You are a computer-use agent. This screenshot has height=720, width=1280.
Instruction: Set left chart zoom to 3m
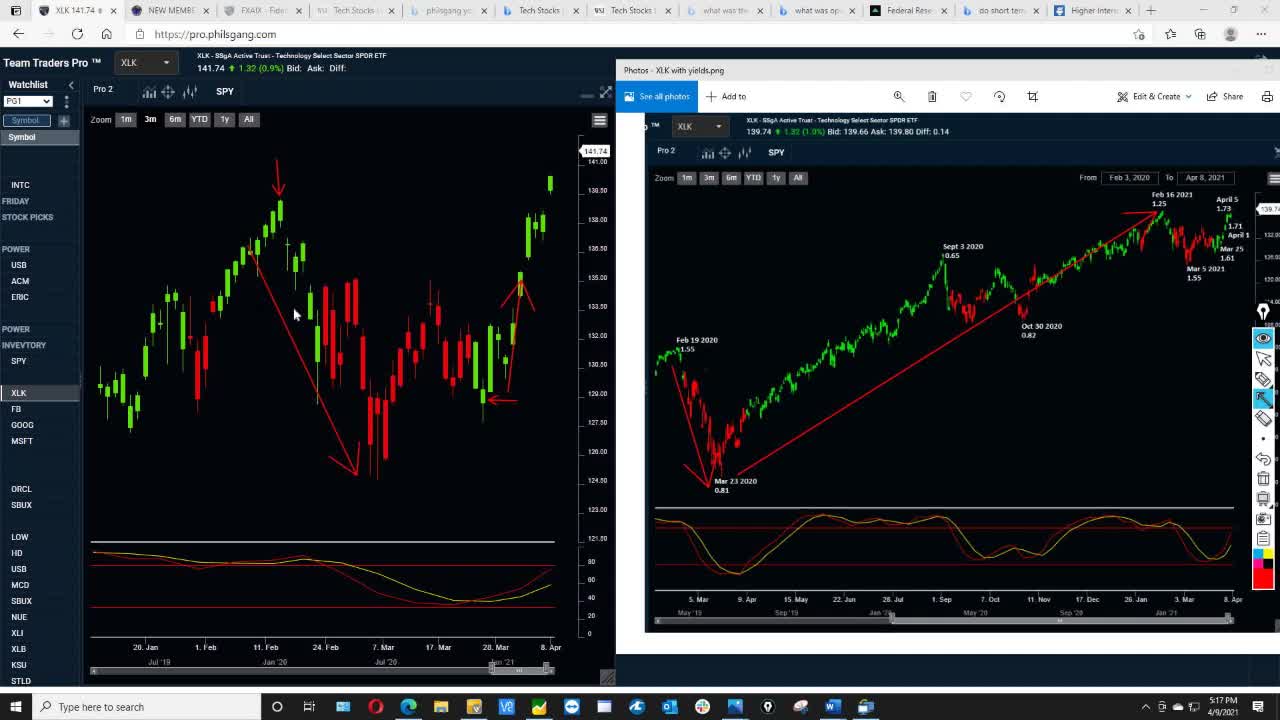(150, 120)
